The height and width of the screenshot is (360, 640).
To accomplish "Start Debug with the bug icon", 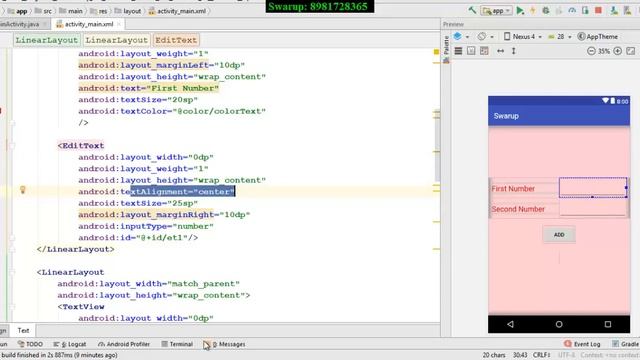I will [x=546, y=11].
